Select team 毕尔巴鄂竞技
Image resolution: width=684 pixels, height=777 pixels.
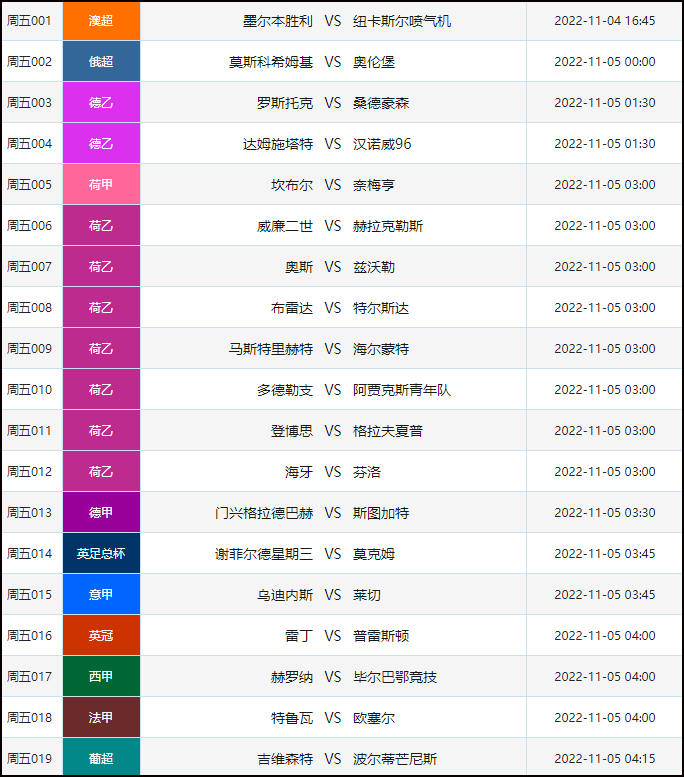click(395, 677)
